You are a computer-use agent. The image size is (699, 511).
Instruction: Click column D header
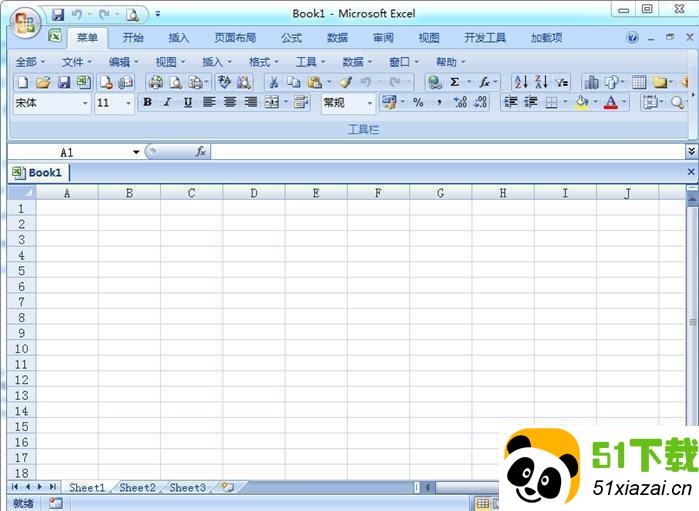[254, 193]
